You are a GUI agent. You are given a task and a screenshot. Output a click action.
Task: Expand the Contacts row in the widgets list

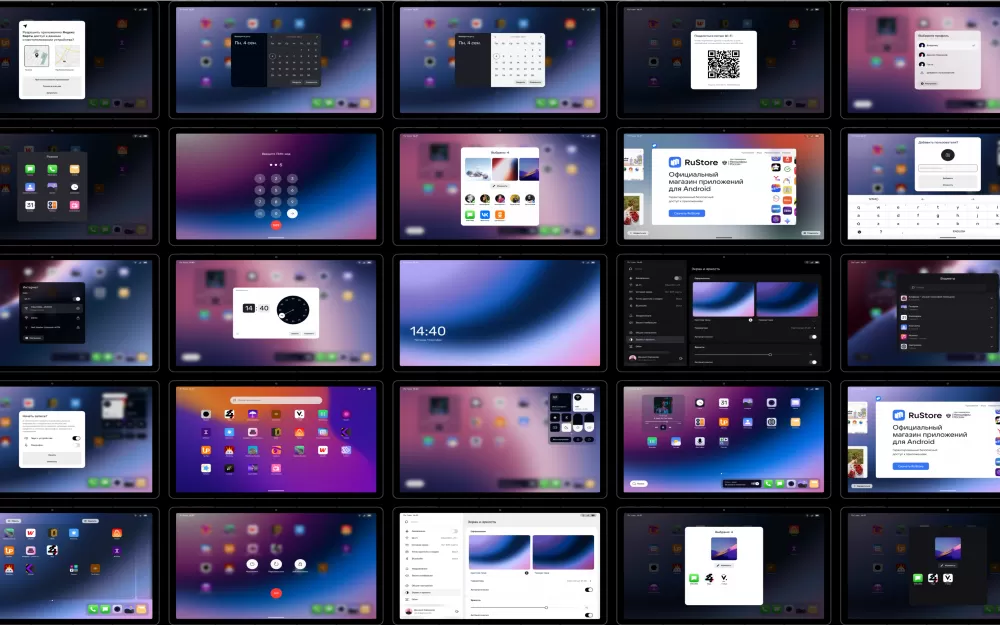click(946, 327)
